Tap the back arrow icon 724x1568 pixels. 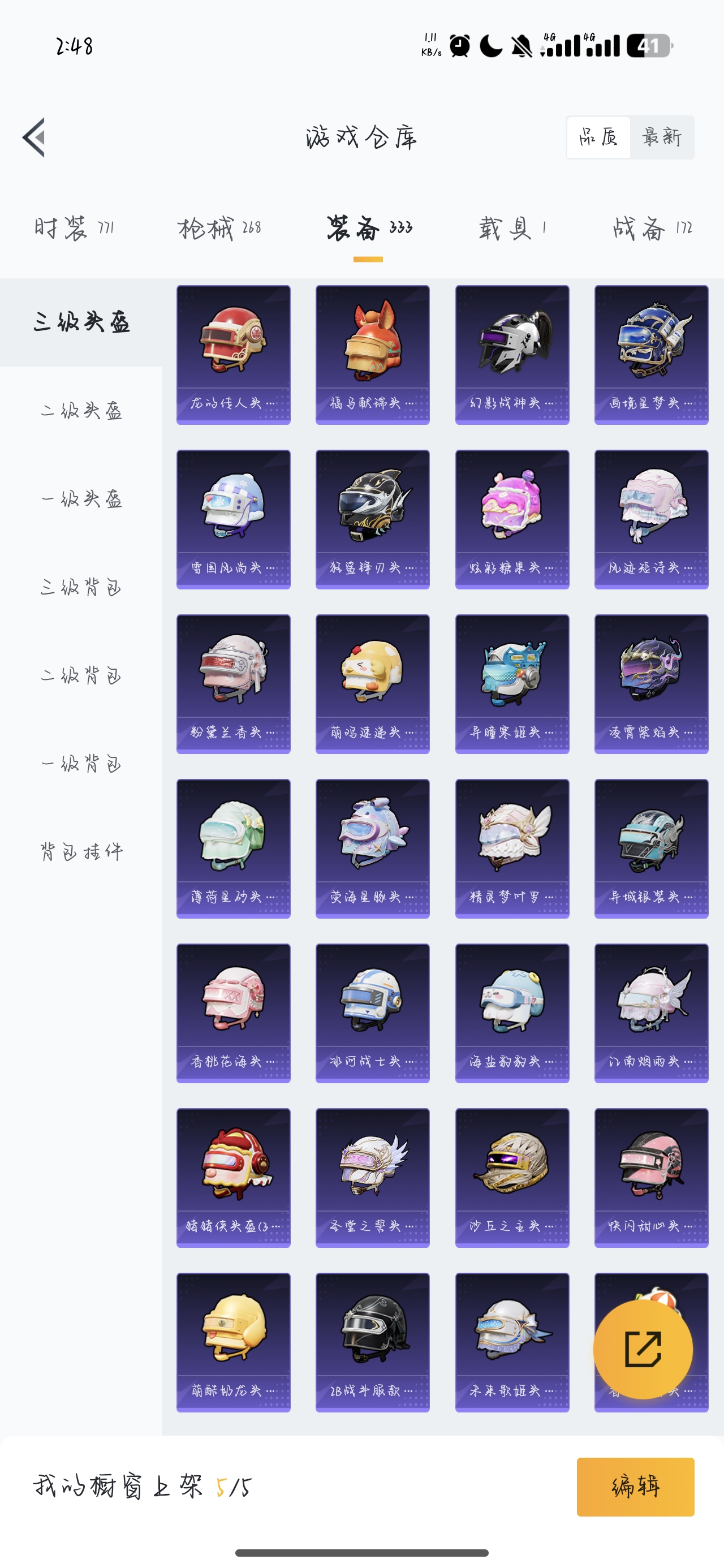click(x=34, y=137)
